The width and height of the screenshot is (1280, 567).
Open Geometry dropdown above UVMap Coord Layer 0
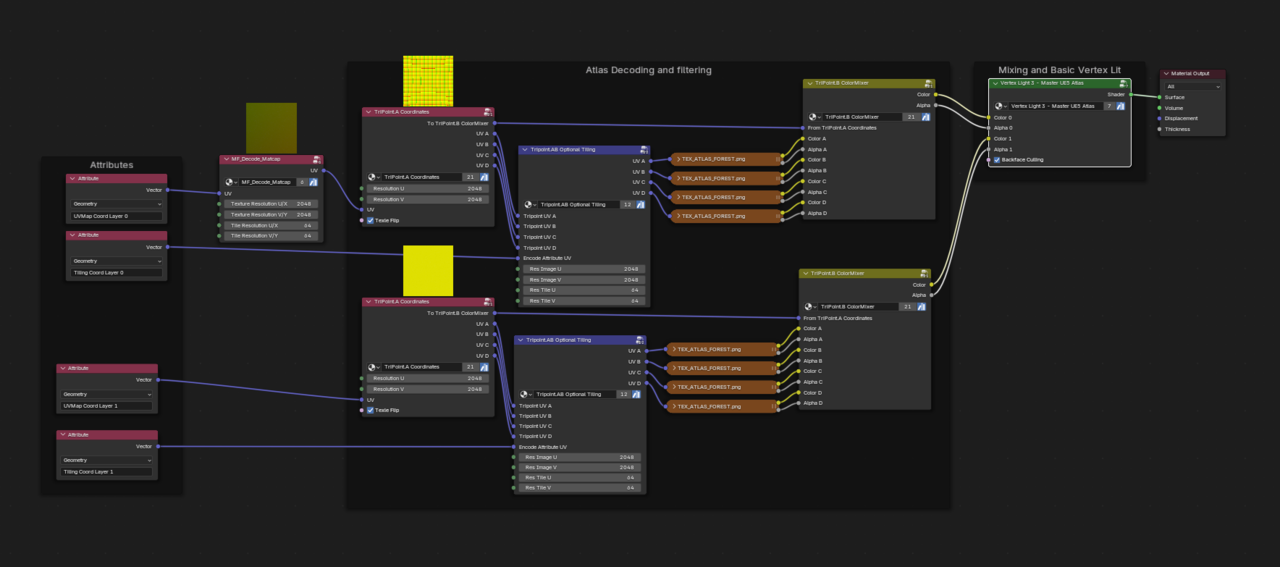(x=115, y=204)
